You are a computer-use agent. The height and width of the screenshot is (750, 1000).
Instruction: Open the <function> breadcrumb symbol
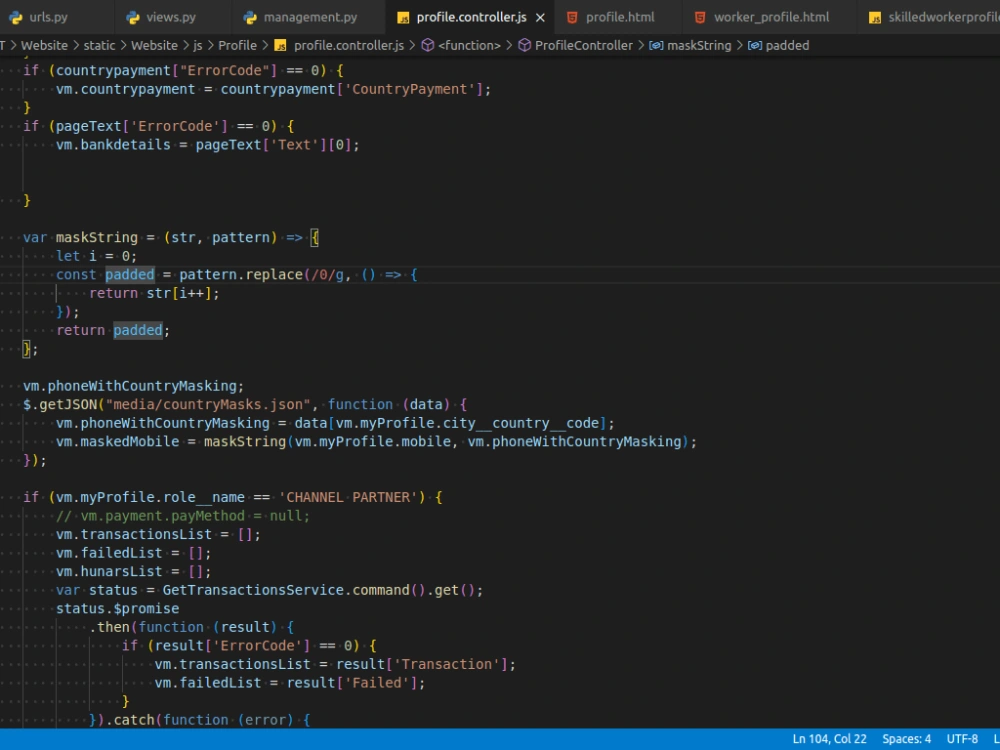tap(469, 45)
